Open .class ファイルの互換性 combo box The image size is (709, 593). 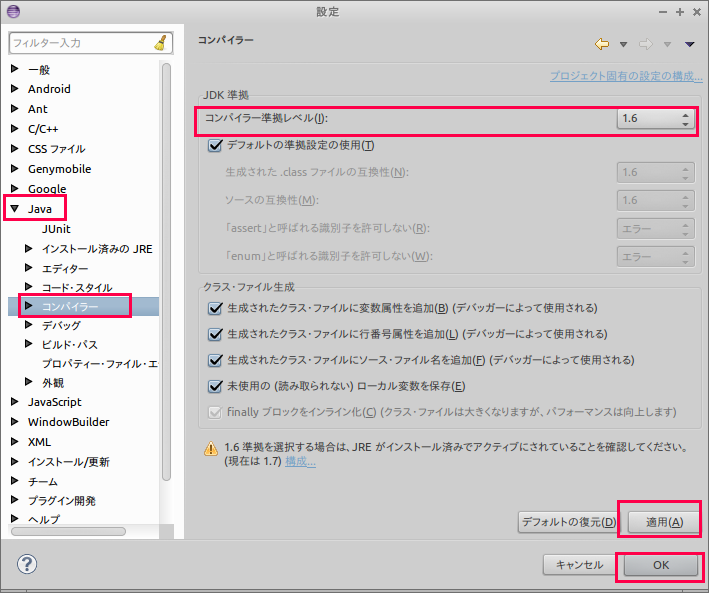pyautogui.click(x=656, y=172)
